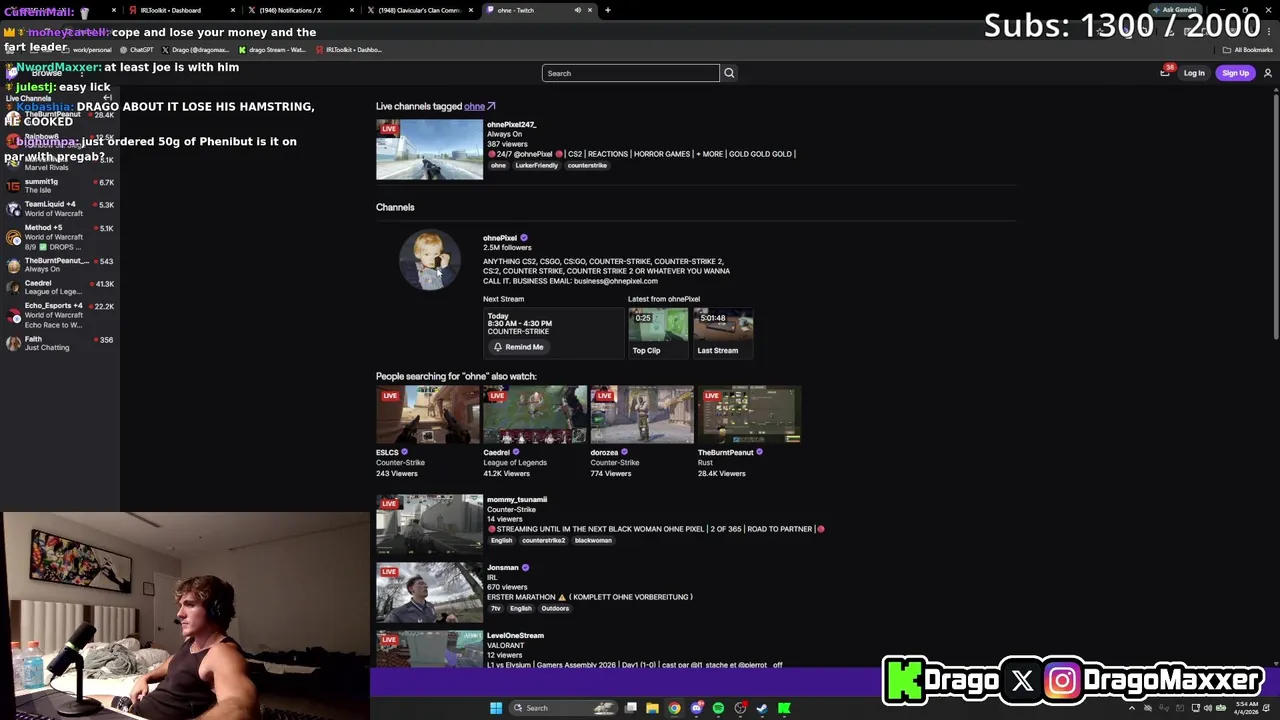Close the ohne - Twitch tab

(590, 10)
